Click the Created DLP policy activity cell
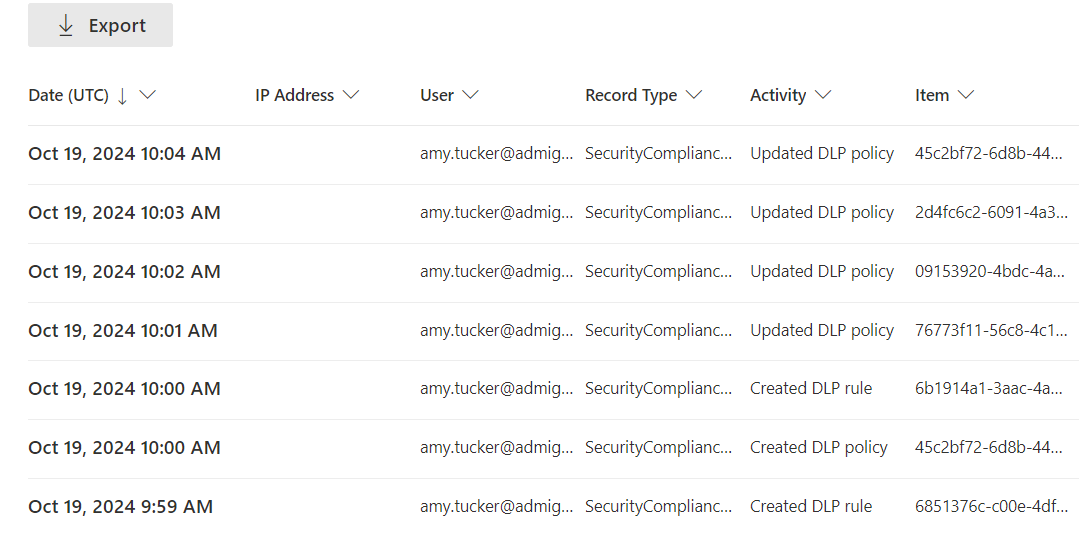 point(819,448)
